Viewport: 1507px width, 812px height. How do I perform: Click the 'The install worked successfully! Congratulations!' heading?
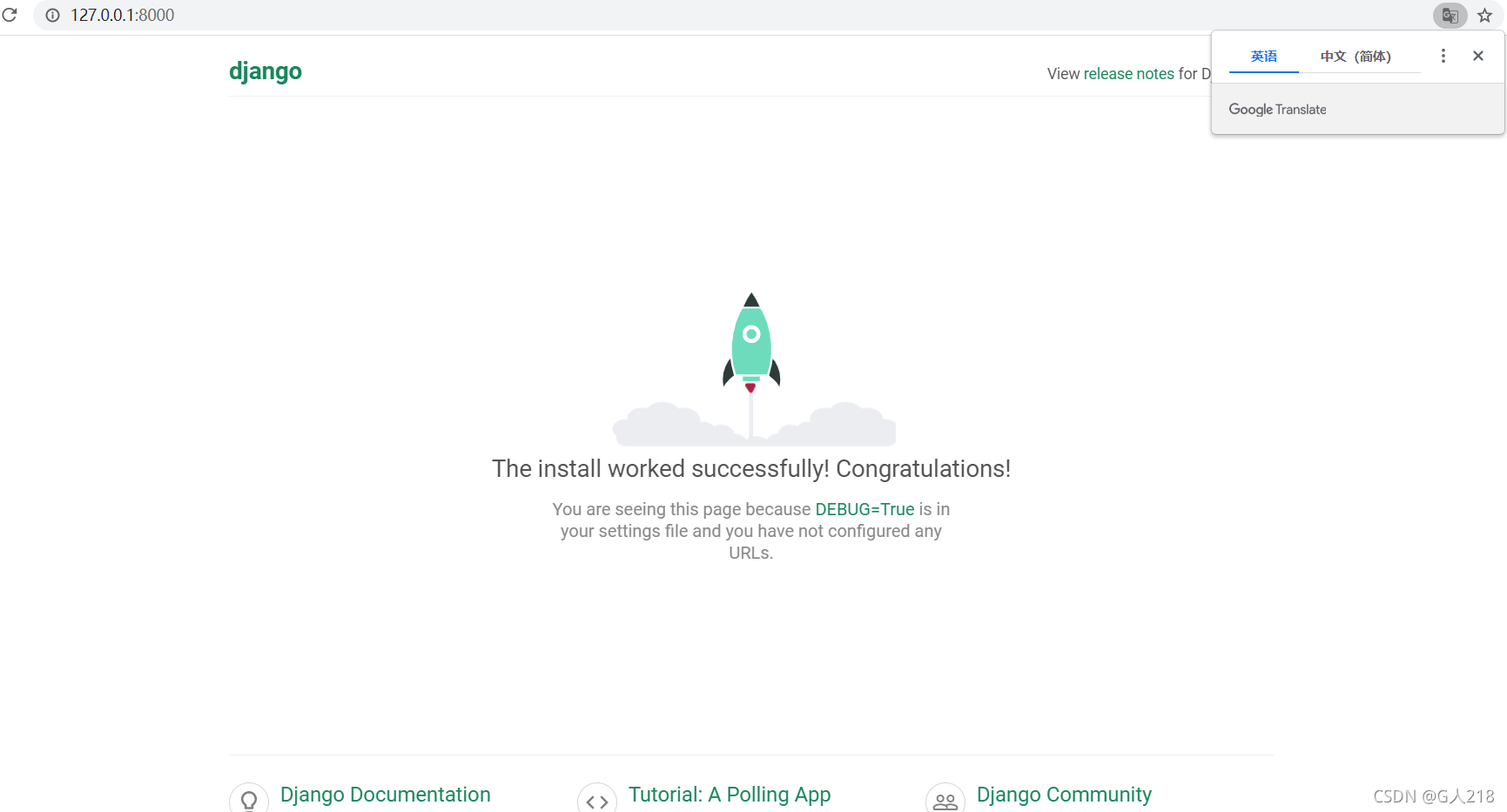pyautogui.click(x=751, y=469)
